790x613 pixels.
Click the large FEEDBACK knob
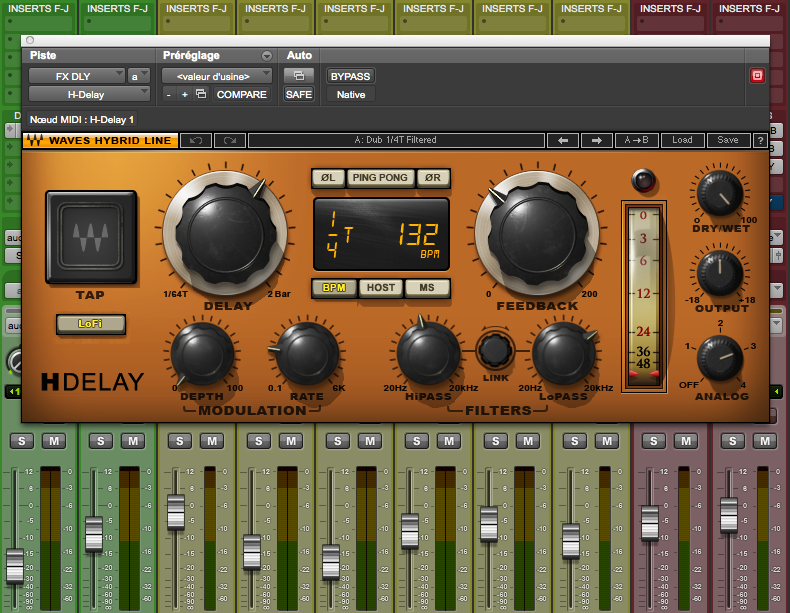point(538,233)
